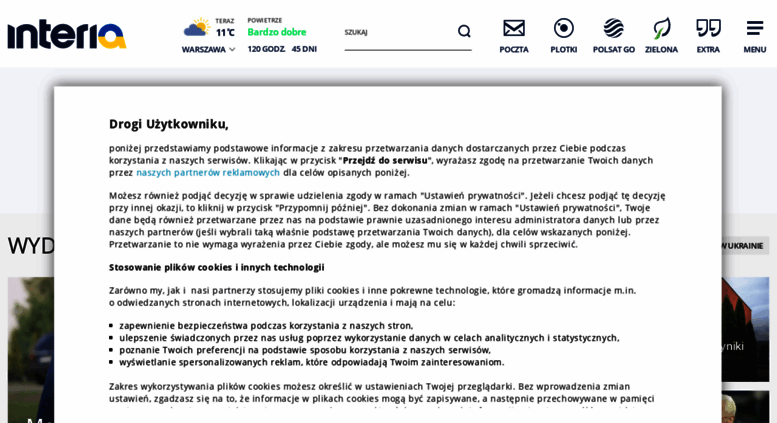Open Poczta envelope icon
Image resolution: width=777 pixels, height=423 pixels.
(x=514, y=28)
